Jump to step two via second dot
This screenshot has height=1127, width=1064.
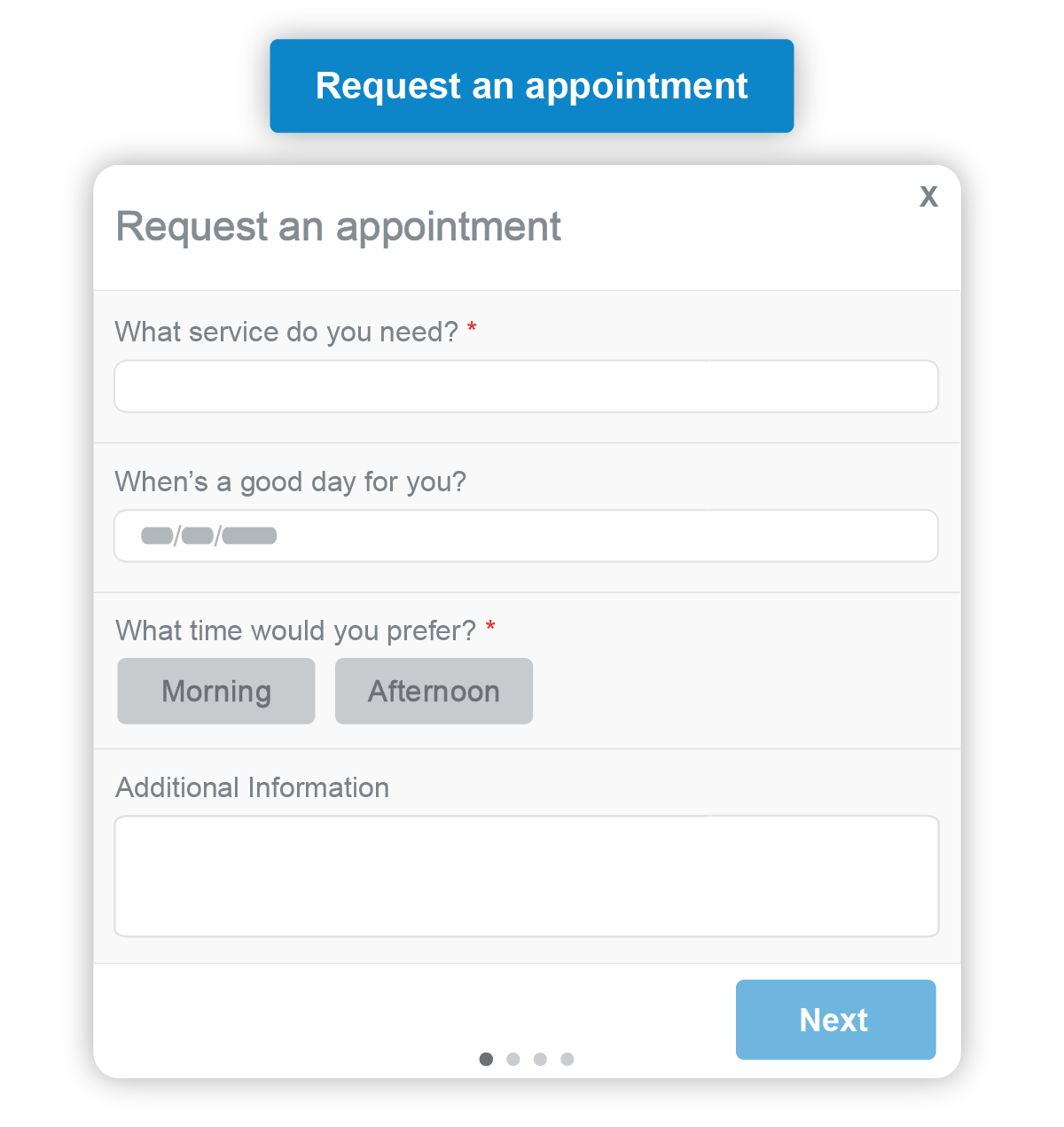[x=514, y=1060]
